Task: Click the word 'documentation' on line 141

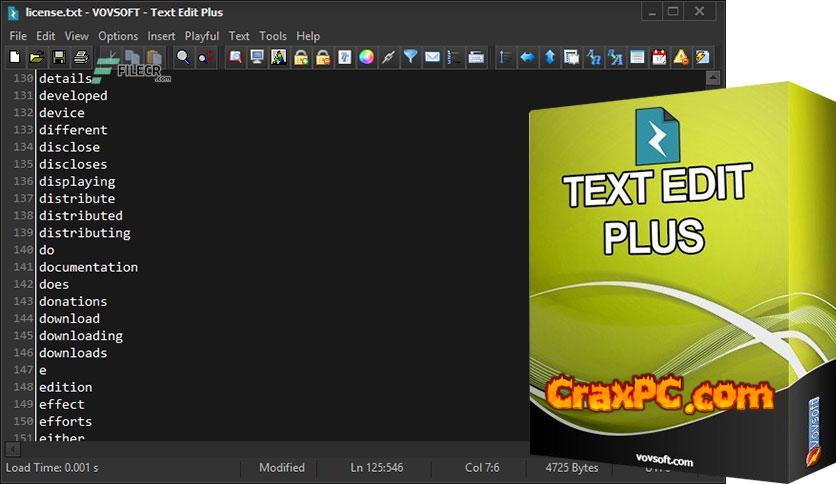Action: coord(88,267)
